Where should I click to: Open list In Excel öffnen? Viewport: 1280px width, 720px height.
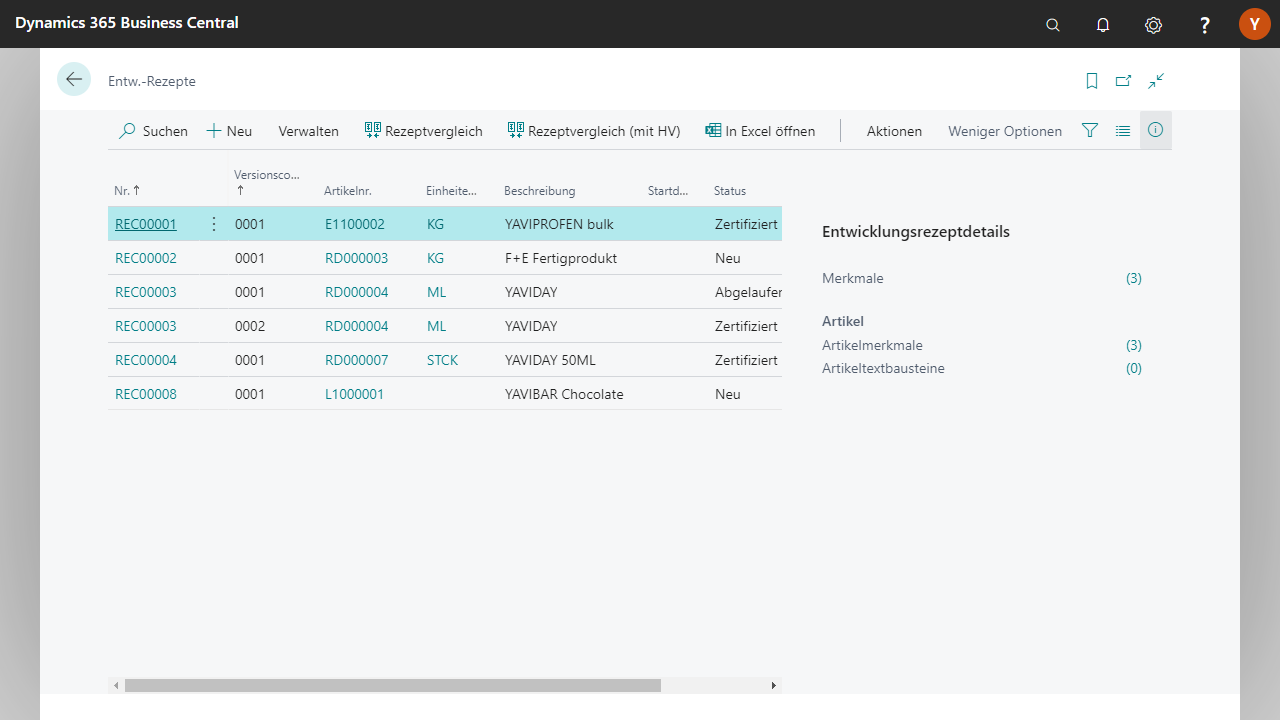pyautogui.click(x=760, y=131)
